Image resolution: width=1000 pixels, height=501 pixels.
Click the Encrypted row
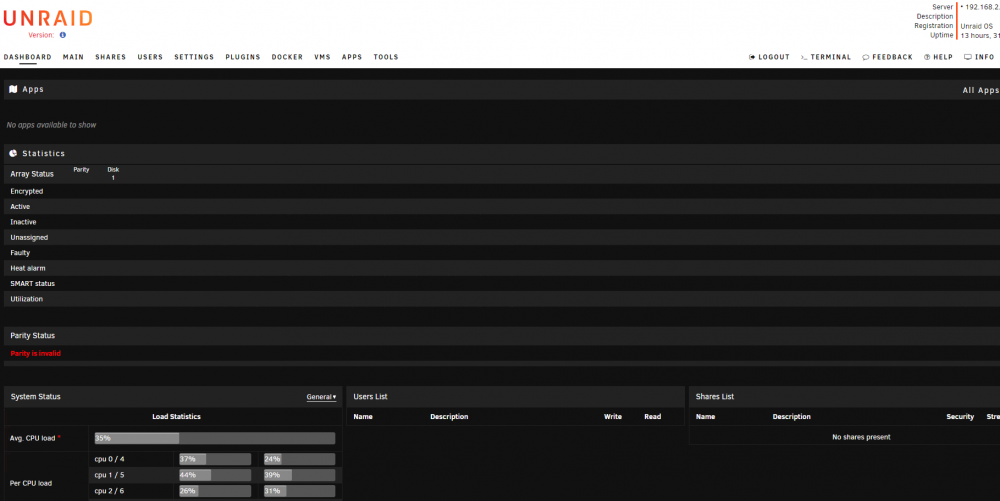click(502, 191)
